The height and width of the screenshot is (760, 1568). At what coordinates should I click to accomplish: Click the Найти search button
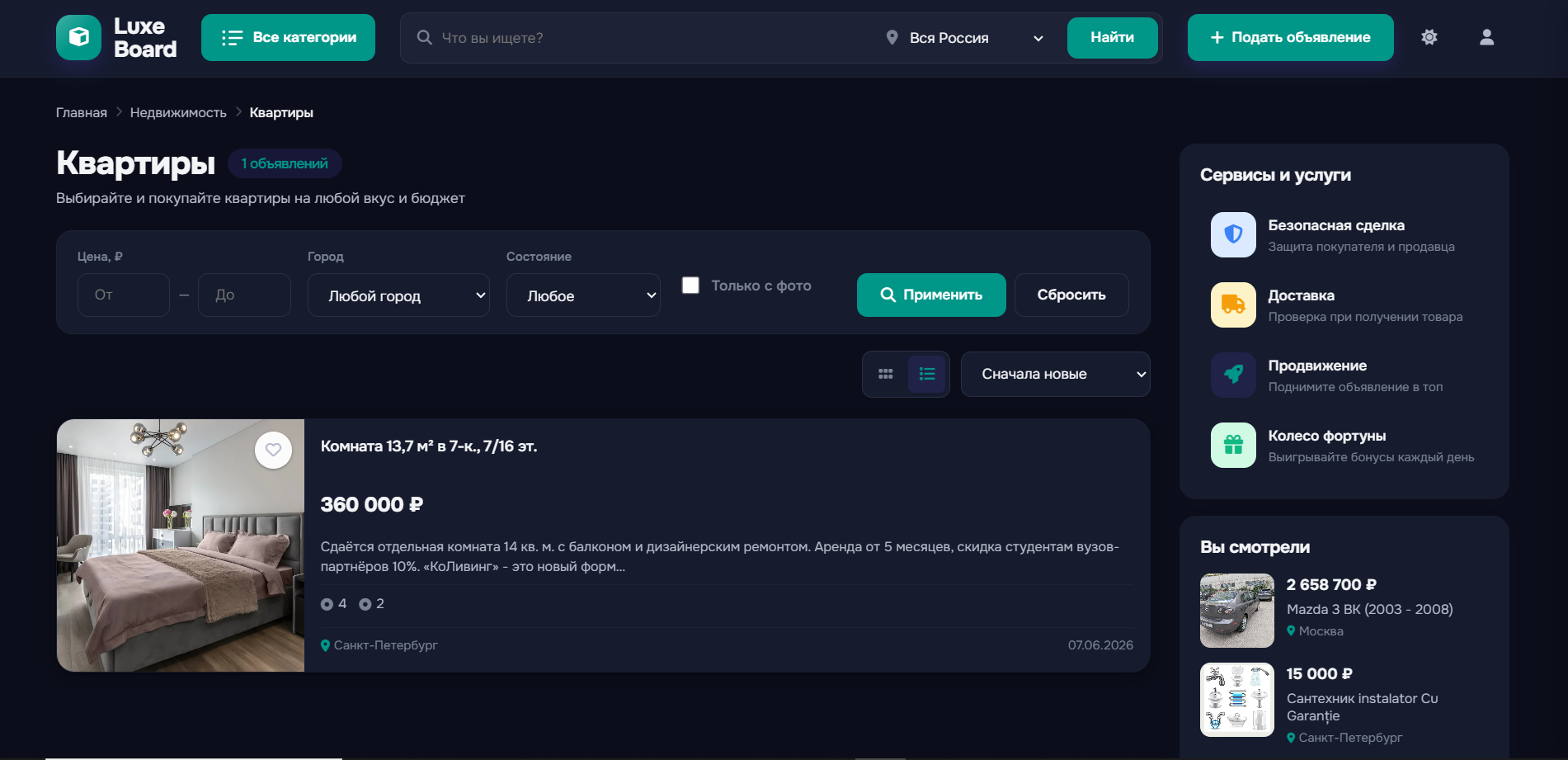1112,37
